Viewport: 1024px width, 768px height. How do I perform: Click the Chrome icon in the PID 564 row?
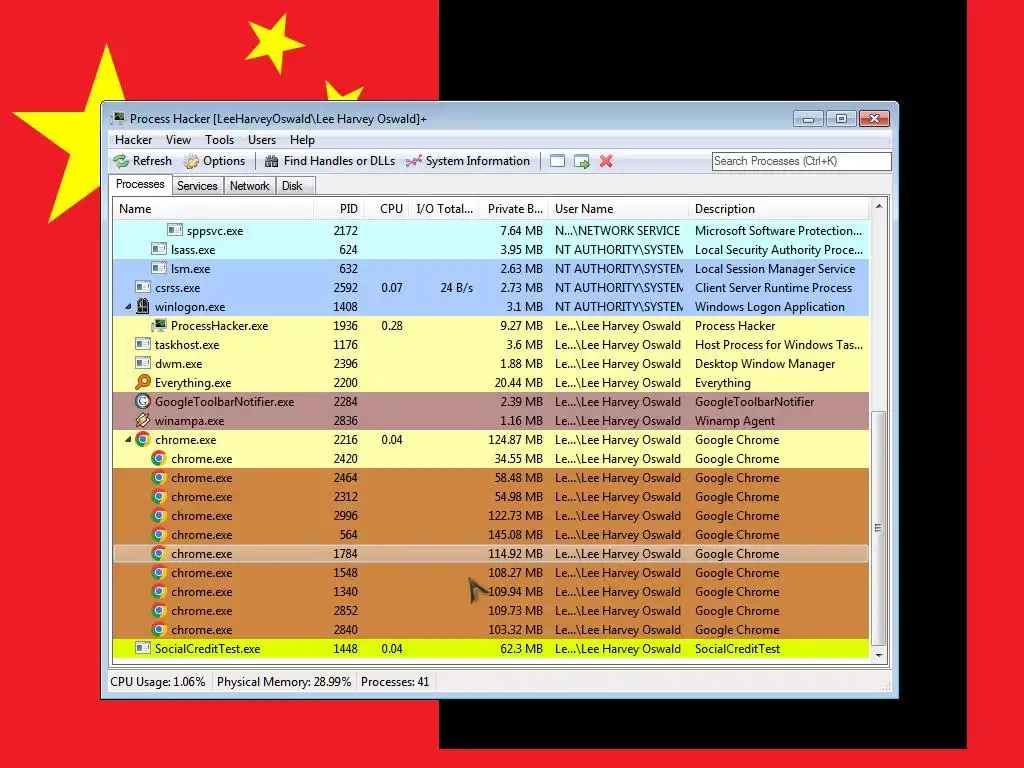pyautogui.click(x=159, y=534)
